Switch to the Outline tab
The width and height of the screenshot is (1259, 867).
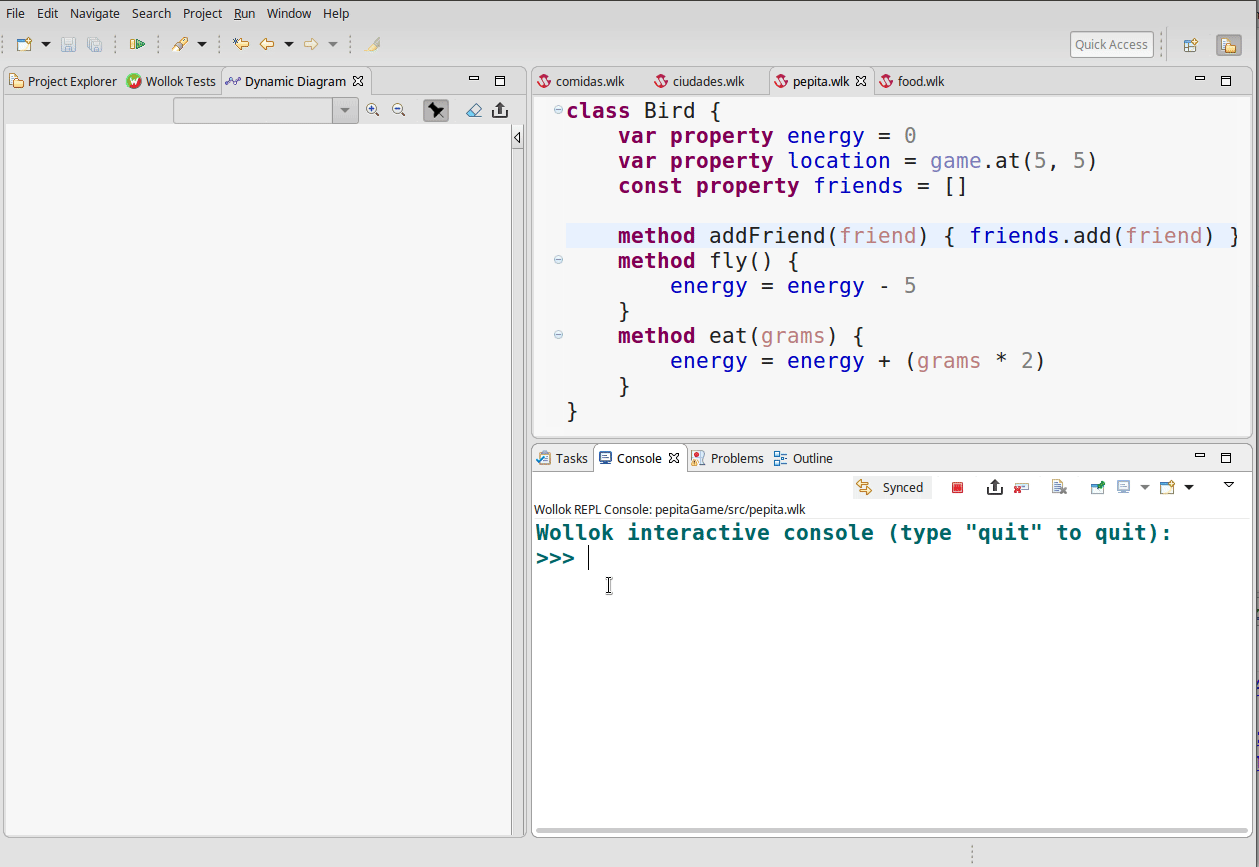pyautogui.click(x=803, y=458)
